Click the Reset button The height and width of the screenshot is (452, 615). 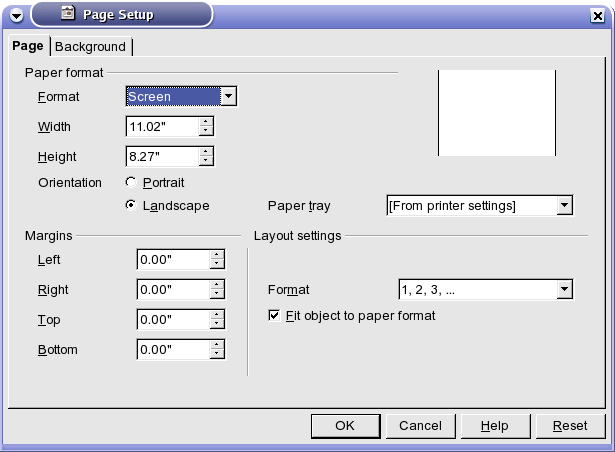[570, 426]
